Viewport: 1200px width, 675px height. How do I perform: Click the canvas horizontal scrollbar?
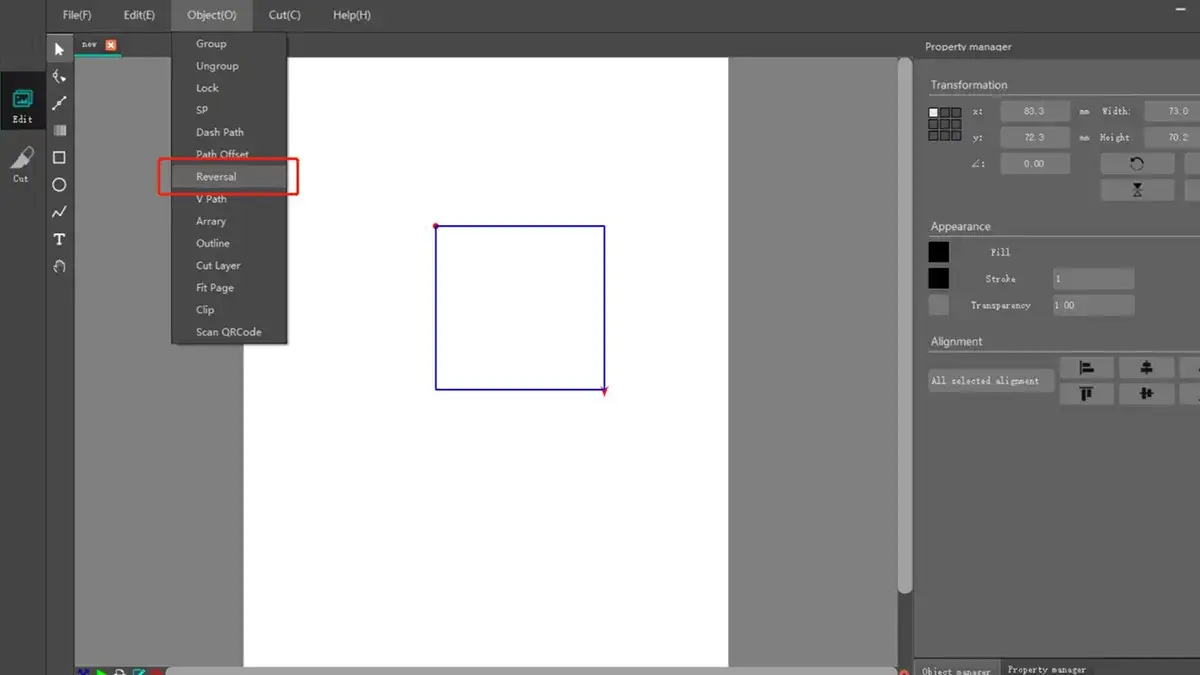pos(530,671)
